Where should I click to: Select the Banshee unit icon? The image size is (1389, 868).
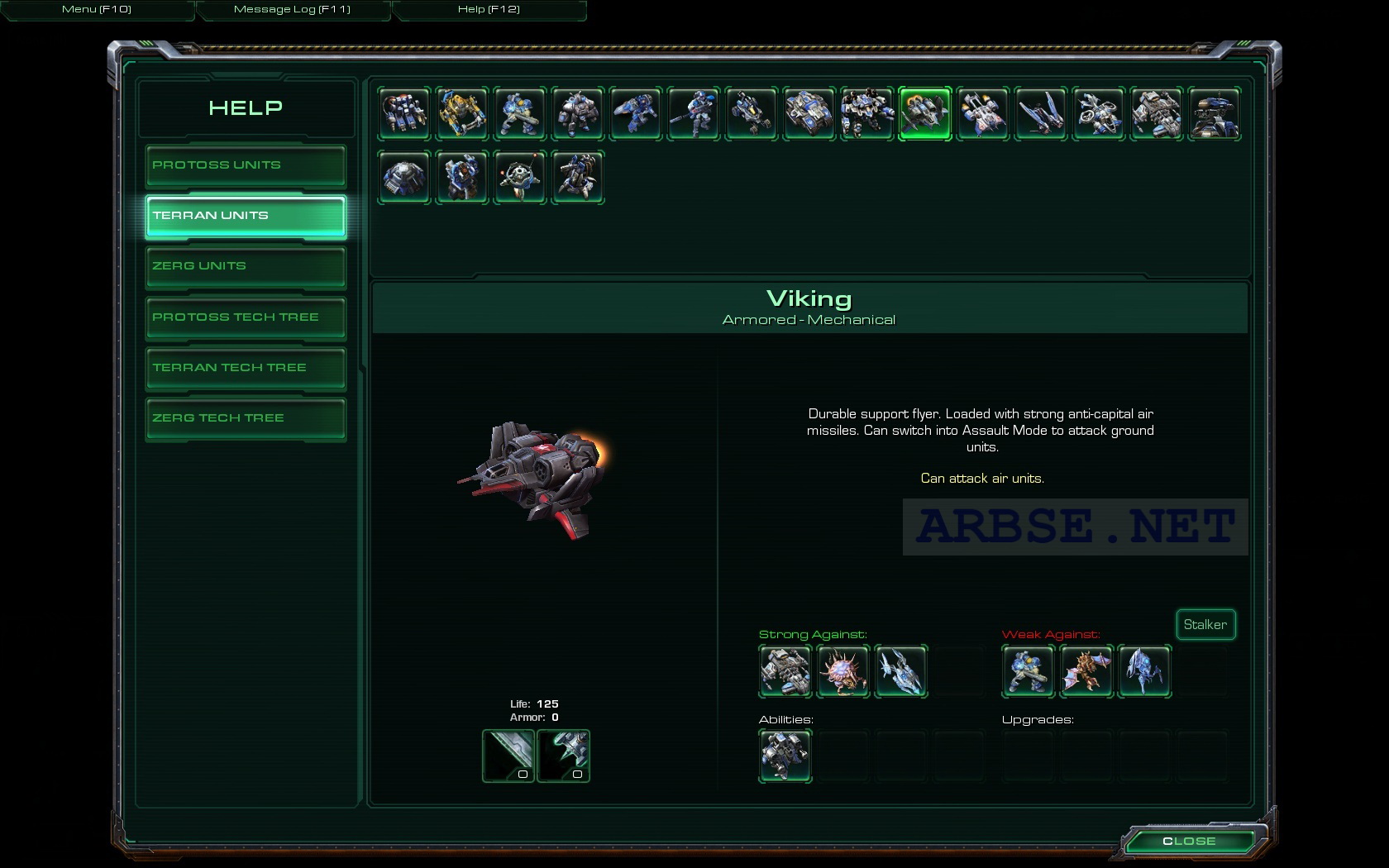click(x=1041, y=113)
